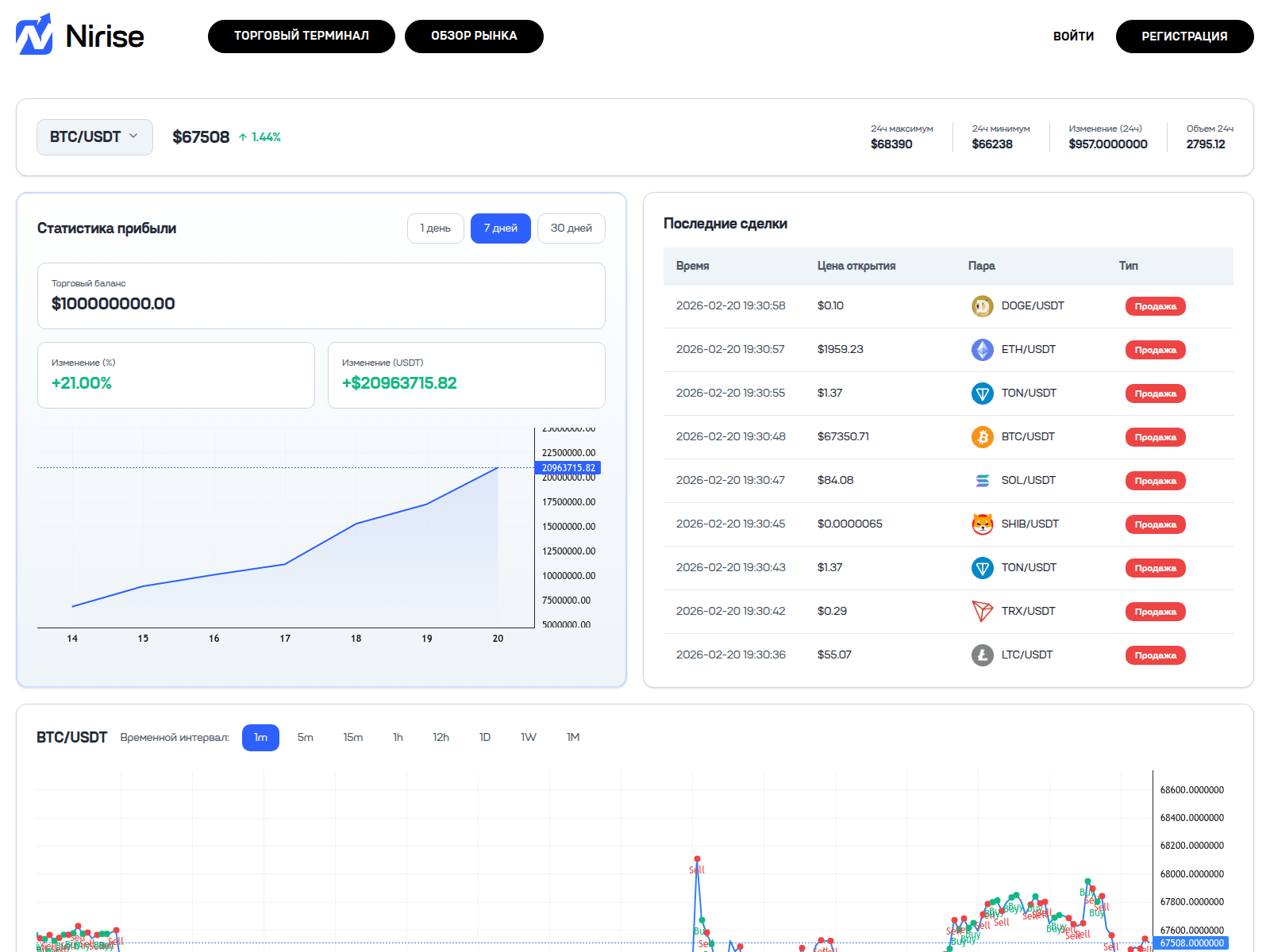Click the Продажа badge for the LTC/USDT trade
Viewport: 1270px width, 952px height.
(1155, 654)
